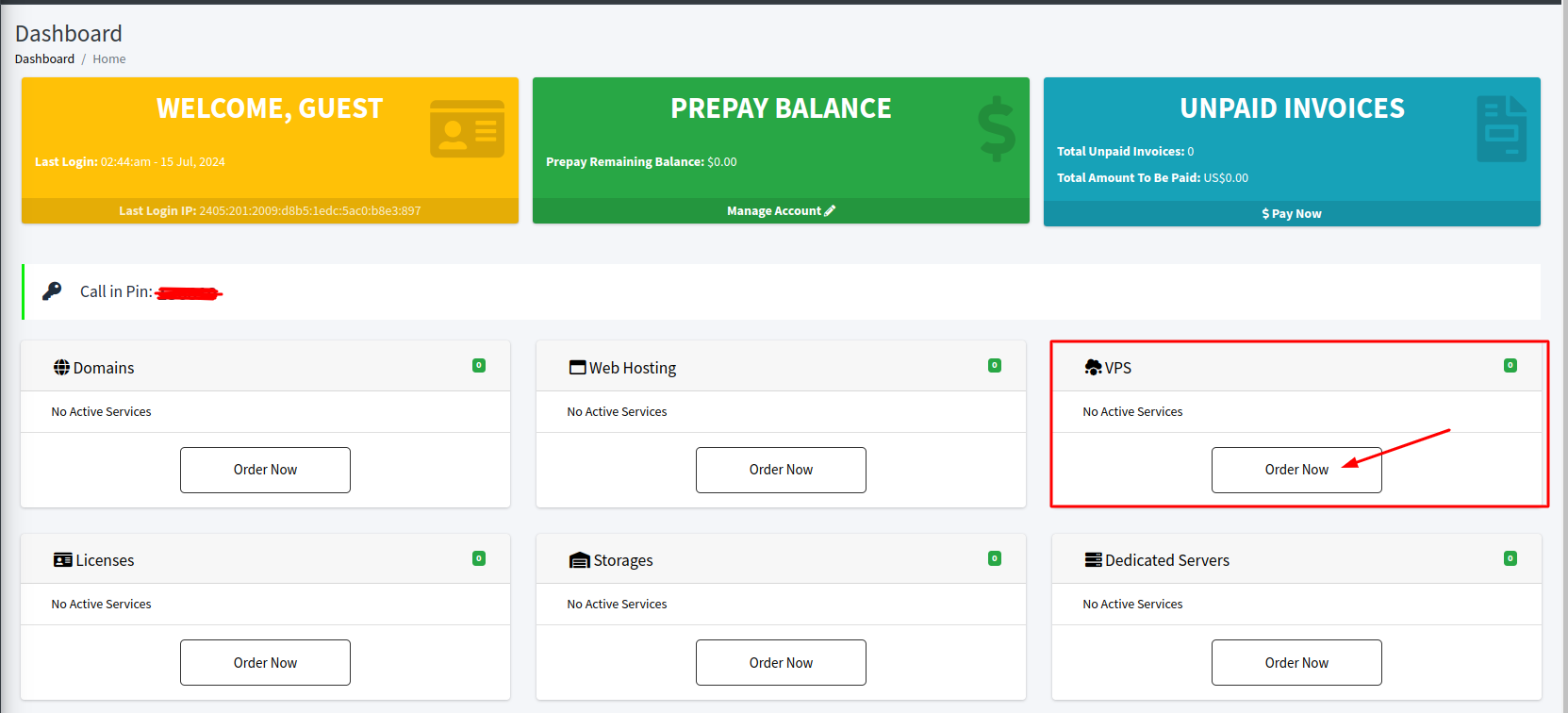Click the Domains card heading
1568x713 pixels.
tap(104, 368)
